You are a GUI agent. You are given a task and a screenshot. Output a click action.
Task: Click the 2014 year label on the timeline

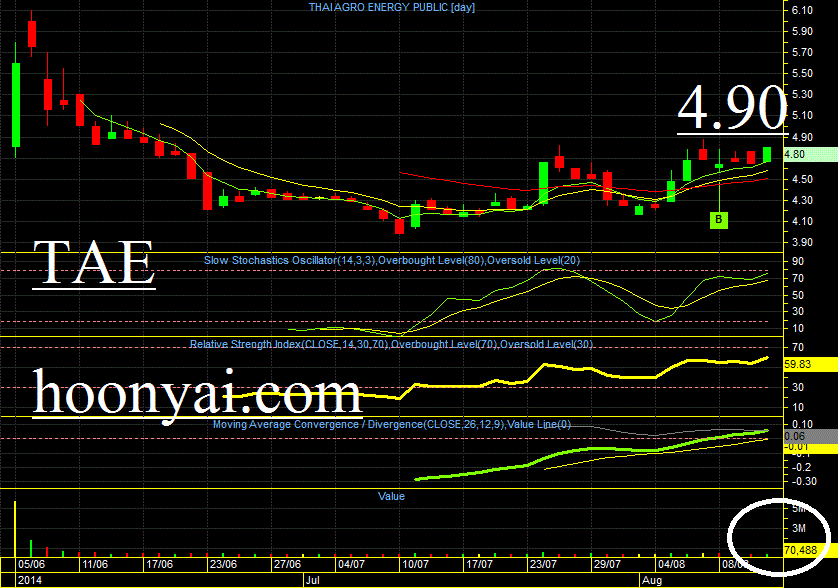tap(29, 580)
